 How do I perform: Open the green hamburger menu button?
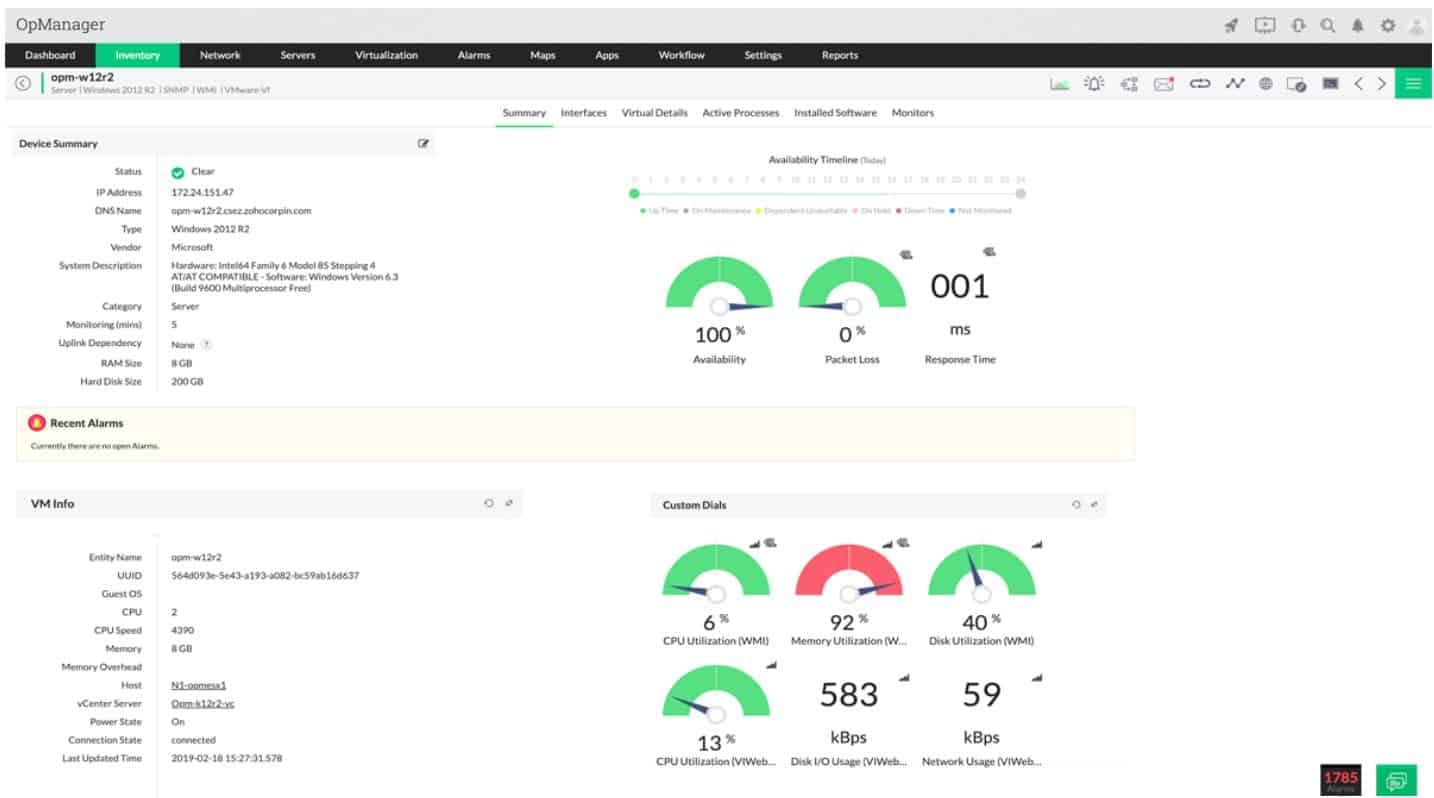1413,84
